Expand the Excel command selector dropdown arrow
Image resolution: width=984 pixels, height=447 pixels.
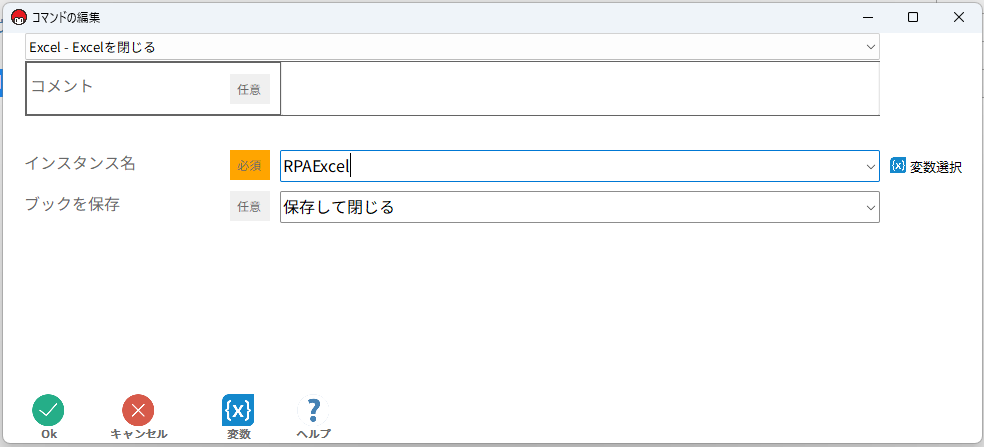click(870, 47)
